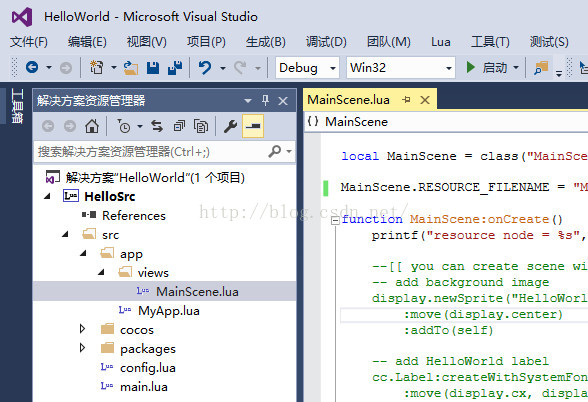Viewport: 588px width, 402px height.
Task: Open the 工具(T) menu
Action: [490, 42]
